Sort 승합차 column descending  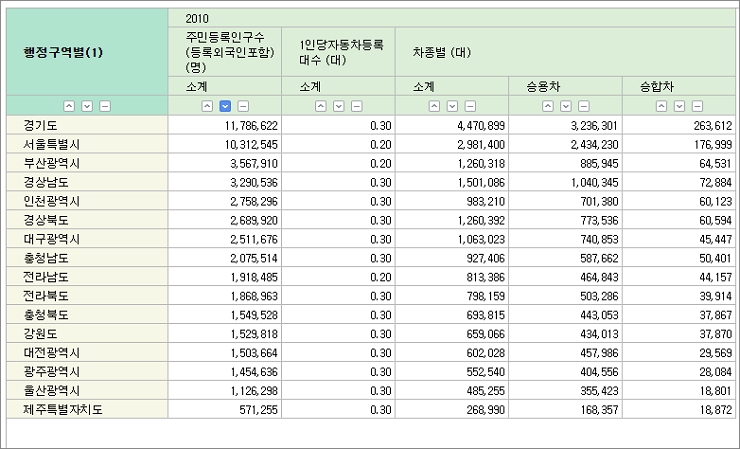coord(680,106)
